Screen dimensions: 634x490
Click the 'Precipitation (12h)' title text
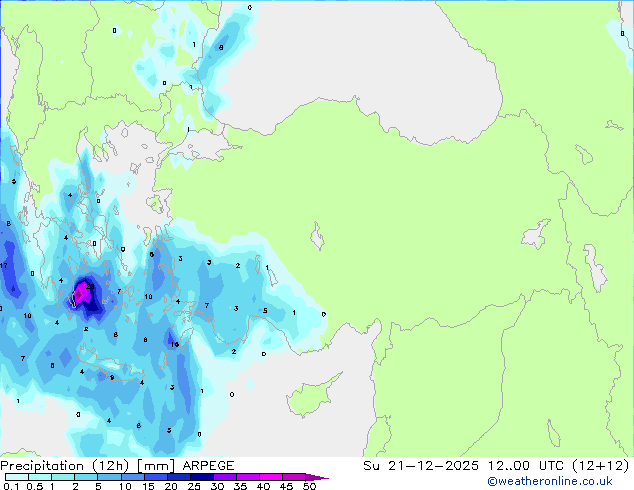pyautogui.click(x=65, y=466)
